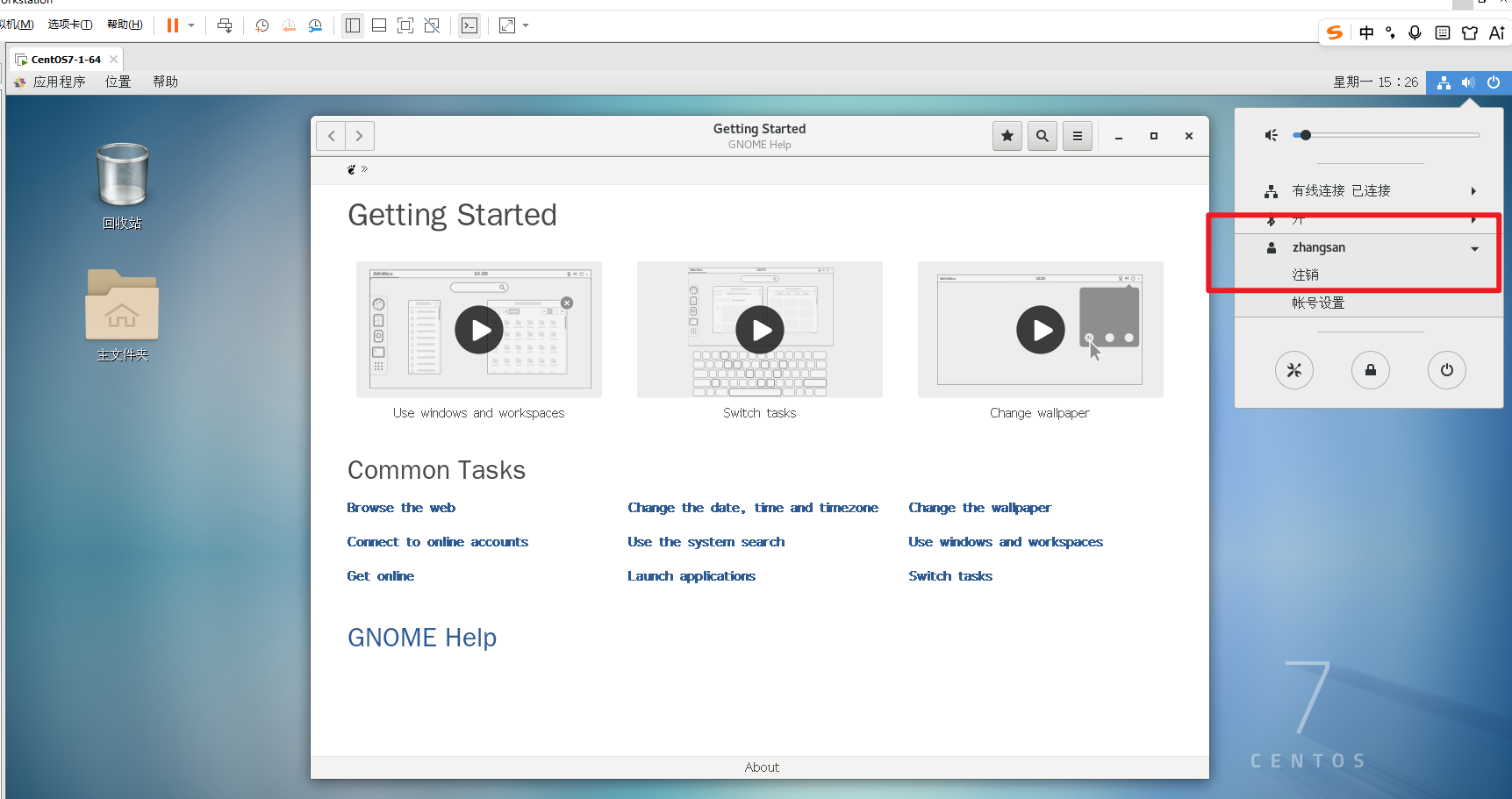Pause the virtual machine from VMware toolbar
The height and width of the screenshot is (799, 1512).
click(173, 25)
